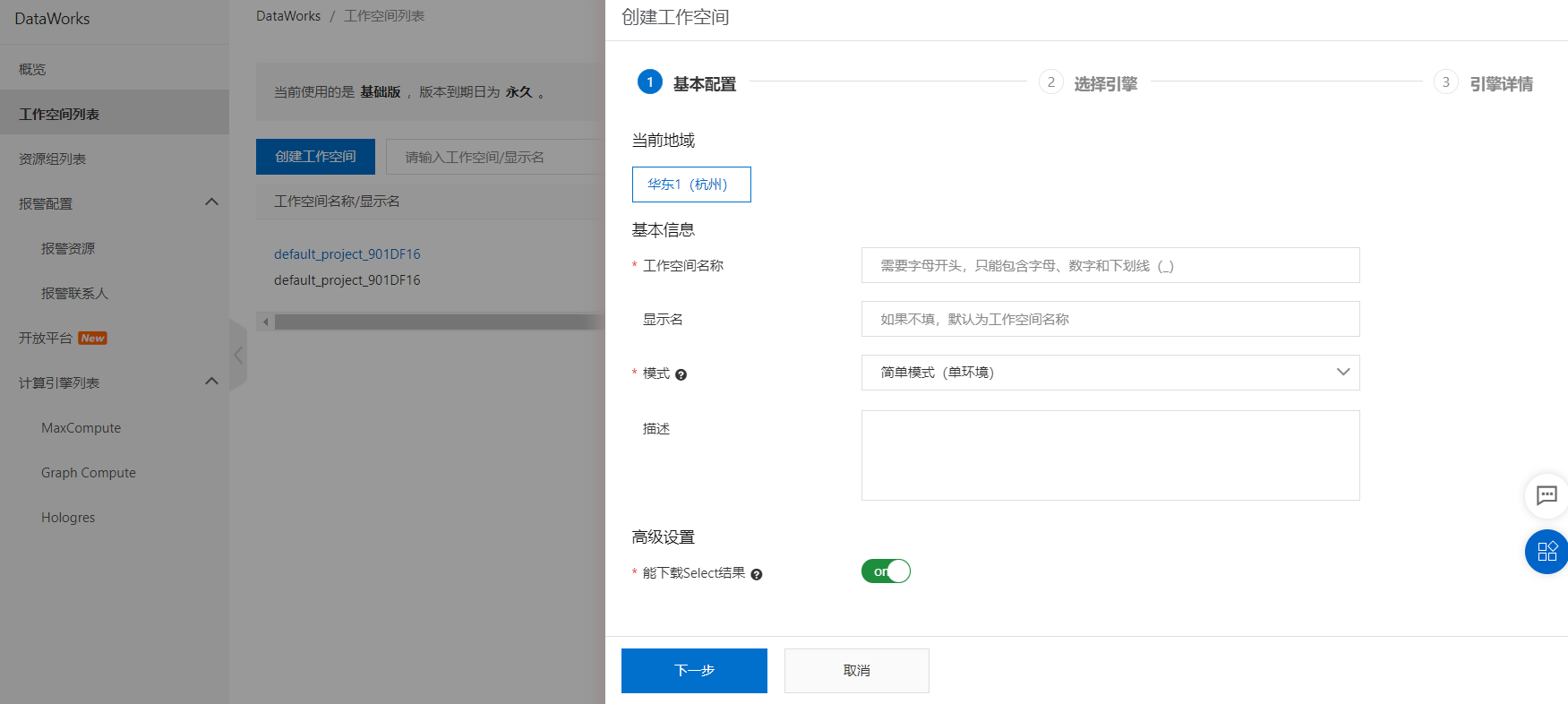Open the chat feedback floating icon
Image resolution: width=1568 pixels, height=704 pixels.
[1547, 495]
